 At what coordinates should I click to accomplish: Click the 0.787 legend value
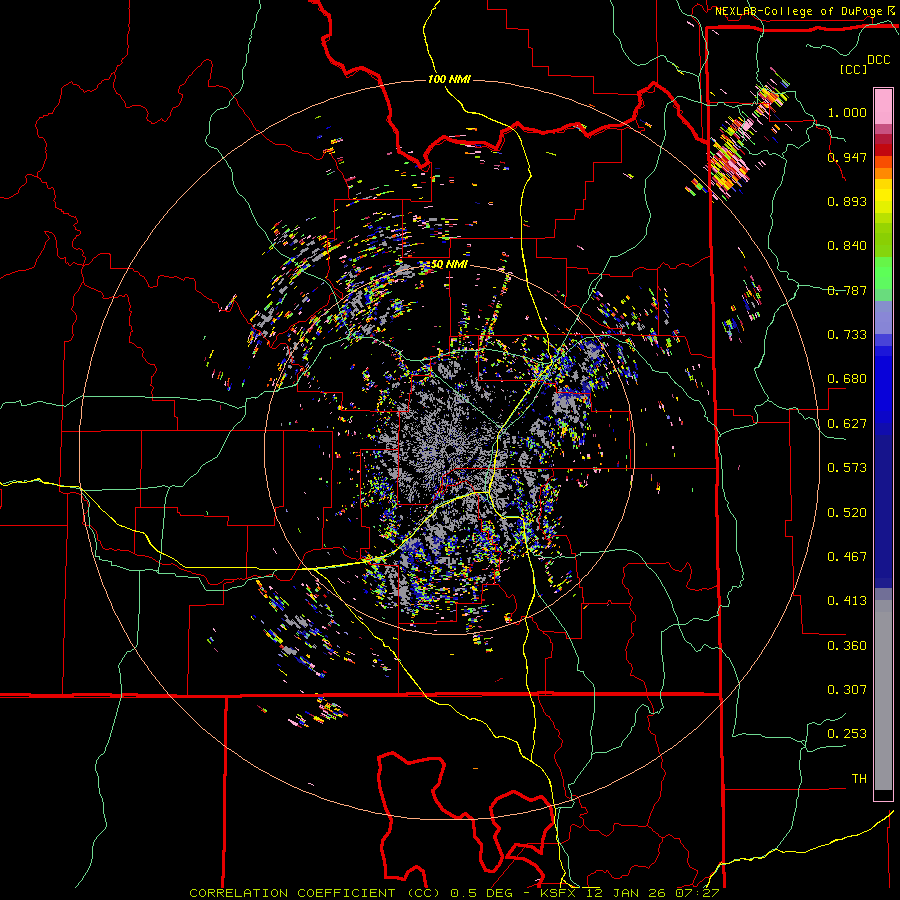[847, 290]
